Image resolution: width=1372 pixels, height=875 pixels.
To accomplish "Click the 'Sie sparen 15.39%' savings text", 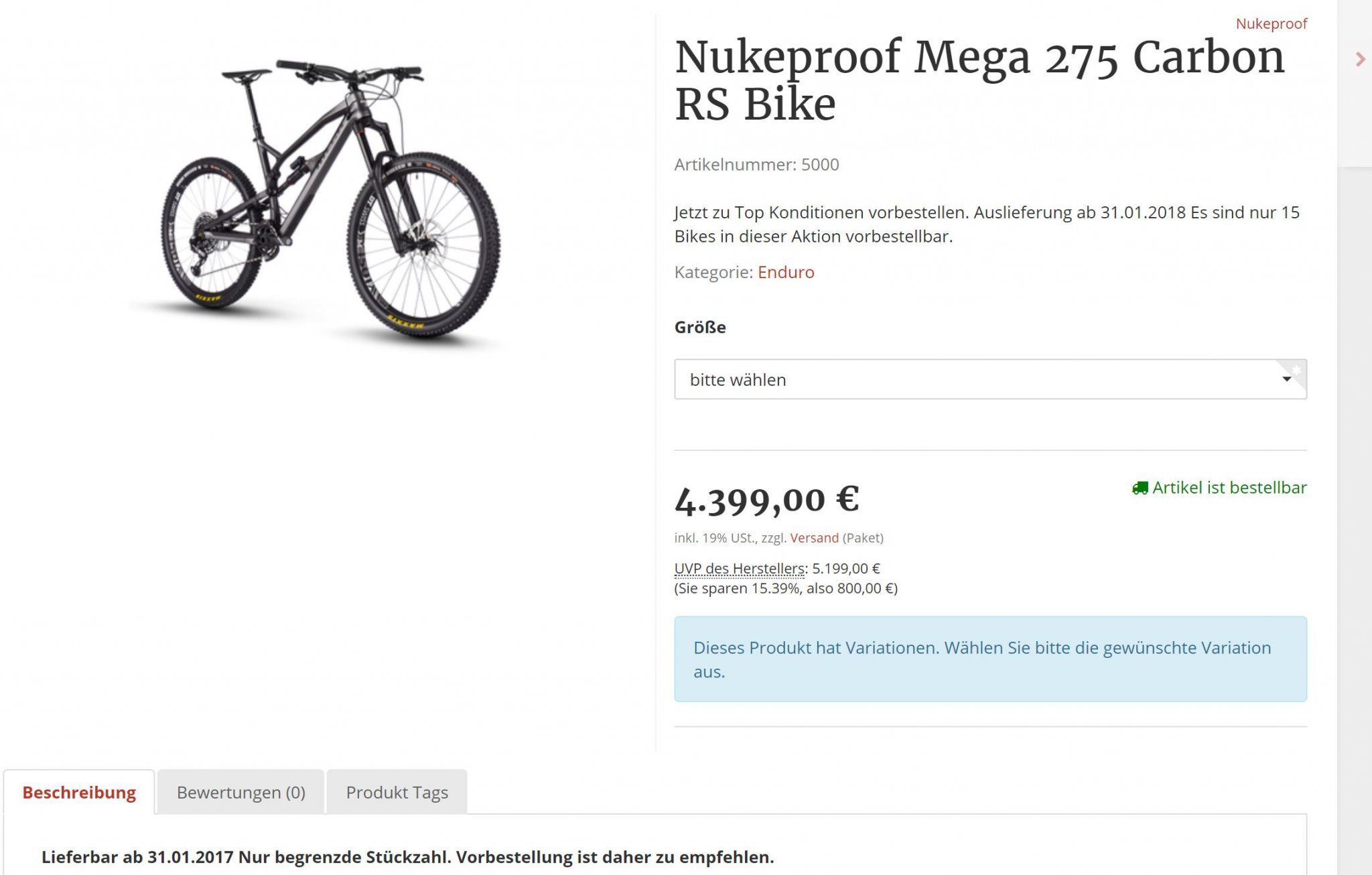I will tap(785, 589).
